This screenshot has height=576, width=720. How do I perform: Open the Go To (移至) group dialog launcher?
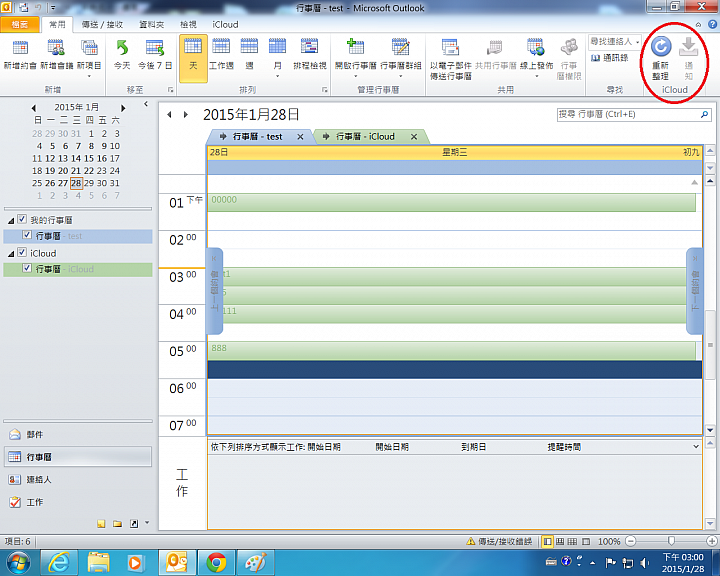171,90
